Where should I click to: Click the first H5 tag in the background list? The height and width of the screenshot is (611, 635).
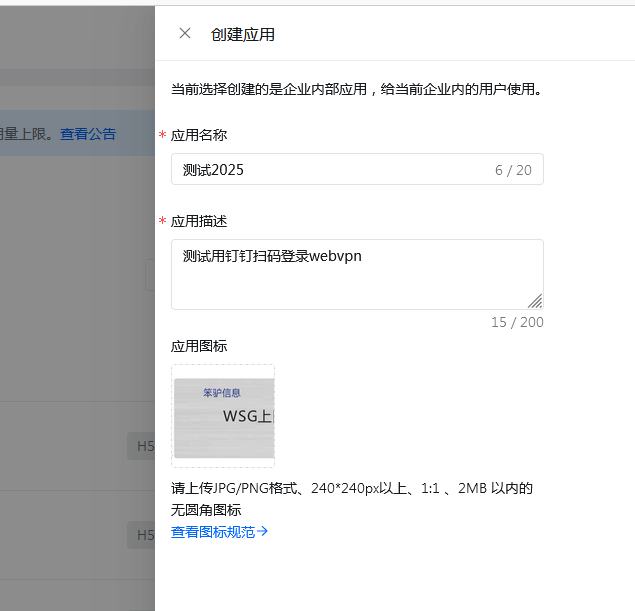(142, 447)
